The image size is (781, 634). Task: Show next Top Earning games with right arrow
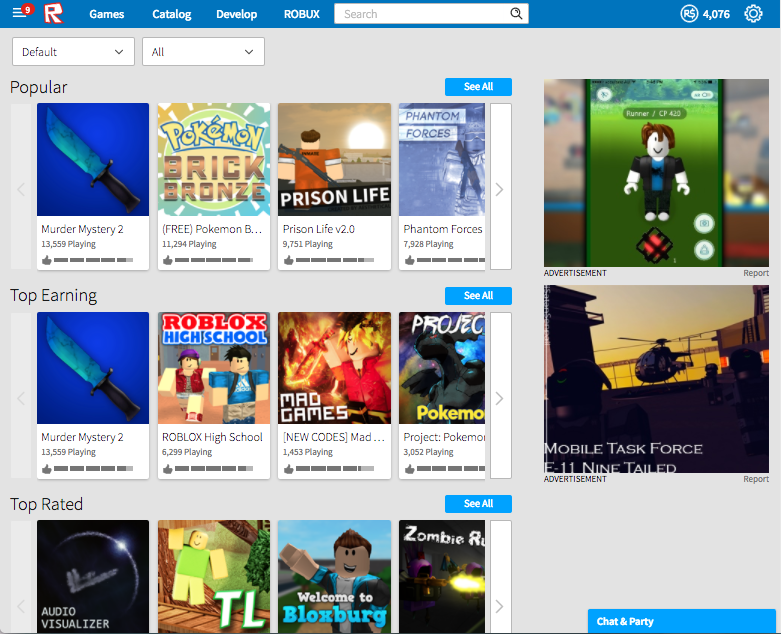pyautogui.click(x=501, y=395)
